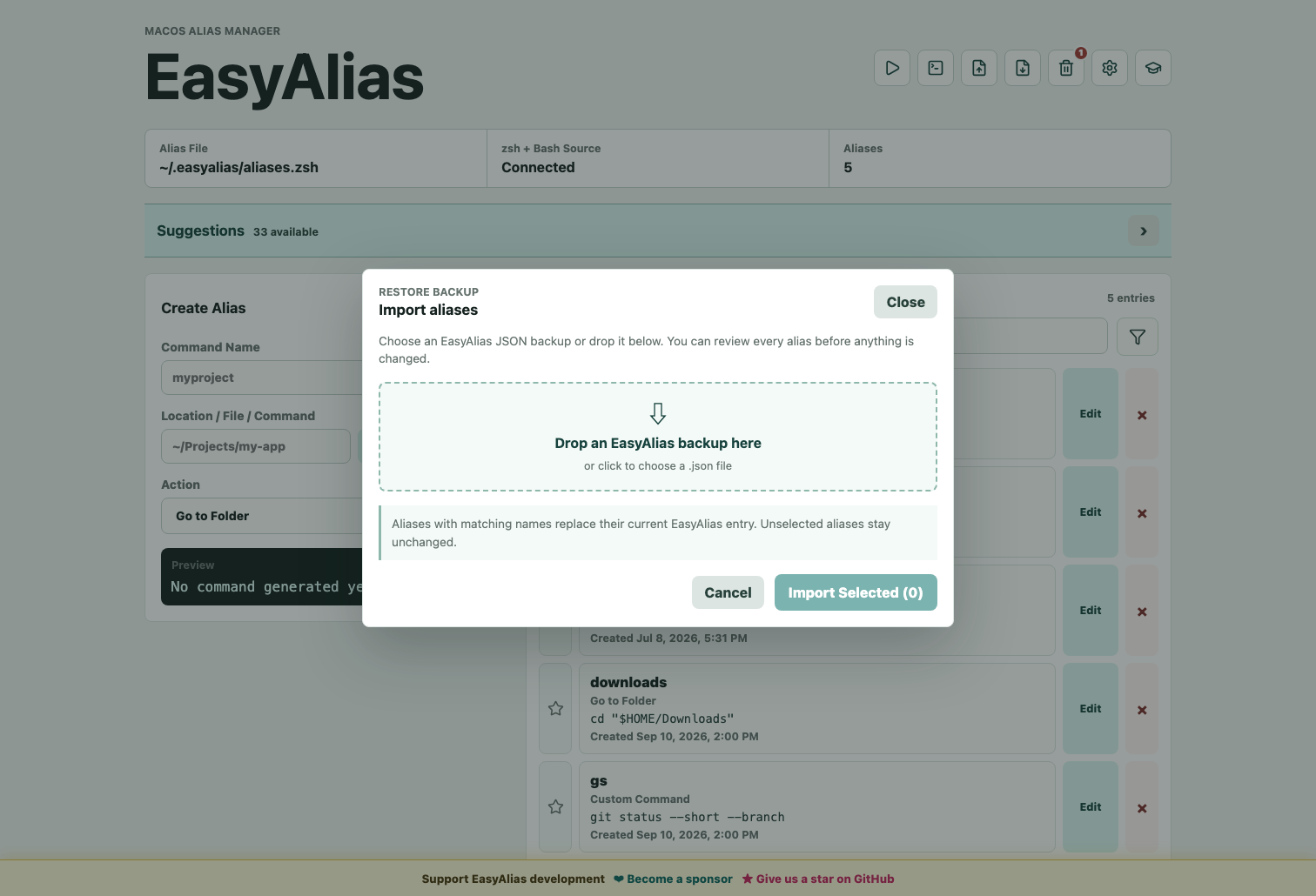Click the file download arrow import icon
Image resolution: width=1316 pixels, height=896 pixels.
[1023, 68]
